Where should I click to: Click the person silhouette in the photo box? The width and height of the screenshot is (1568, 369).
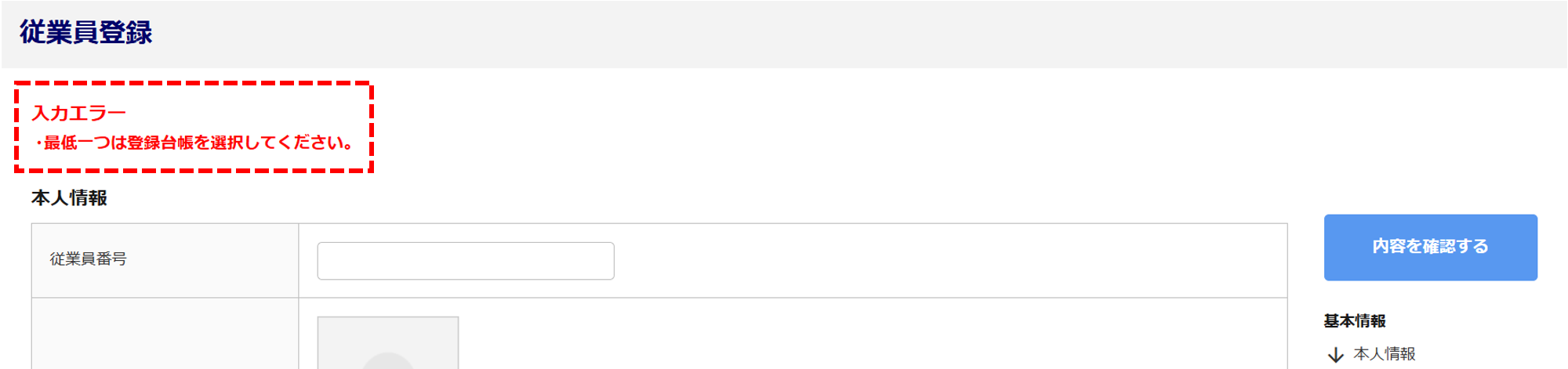[388, 361]
